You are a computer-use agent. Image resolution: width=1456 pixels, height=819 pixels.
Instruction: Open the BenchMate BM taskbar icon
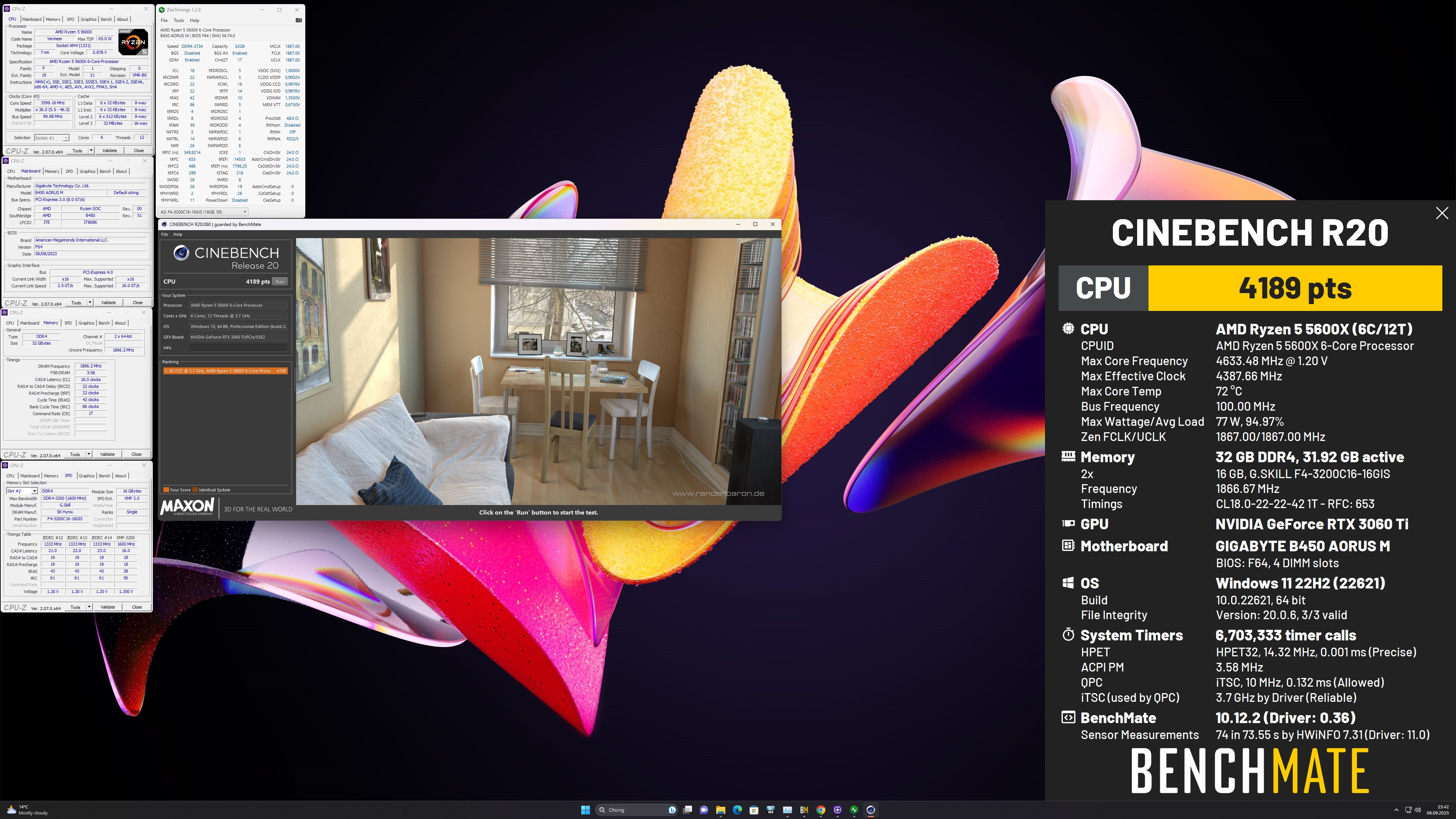click(x=804, y=810)
